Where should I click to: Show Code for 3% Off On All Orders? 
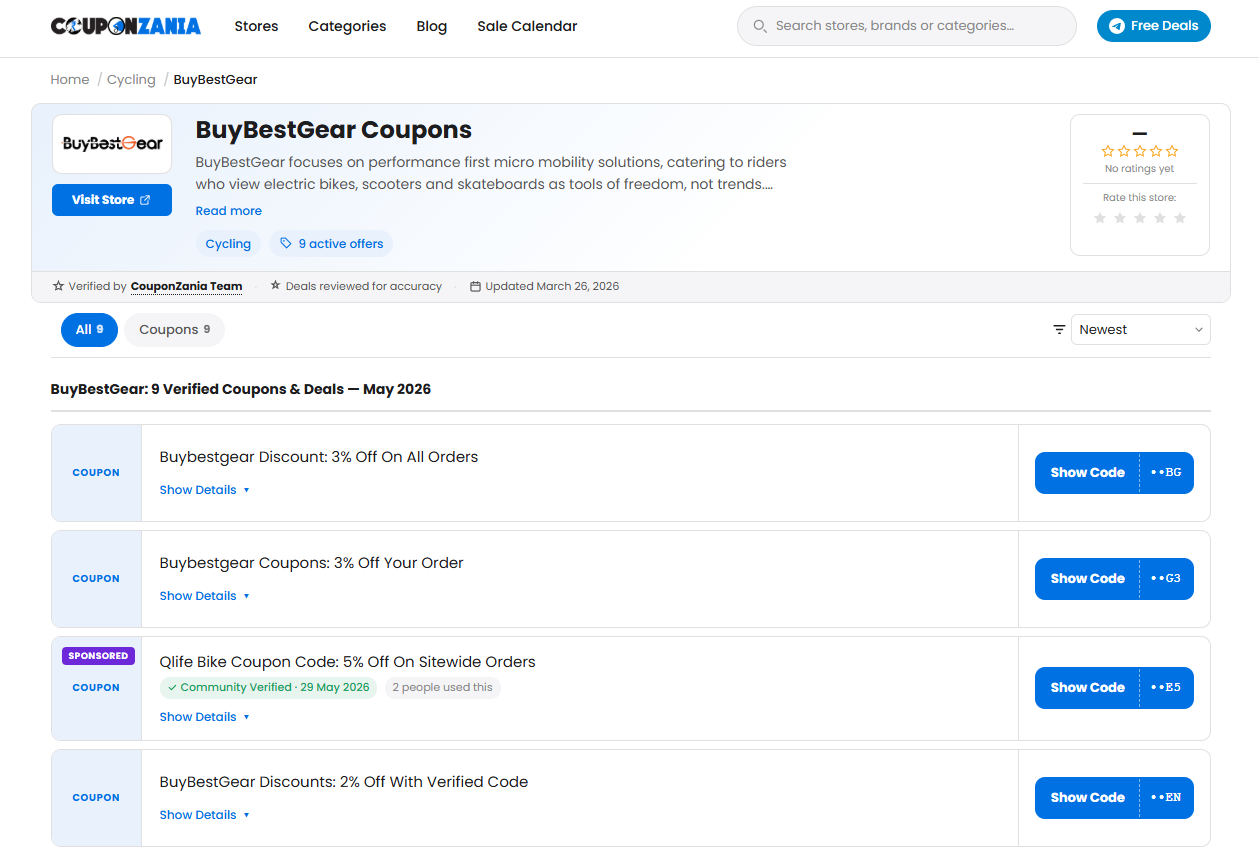(x=1114, y=473)
